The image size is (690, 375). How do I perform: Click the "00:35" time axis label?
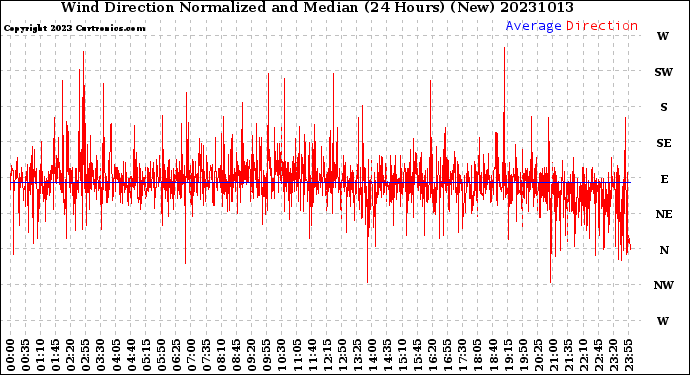[x=26, y=355]
